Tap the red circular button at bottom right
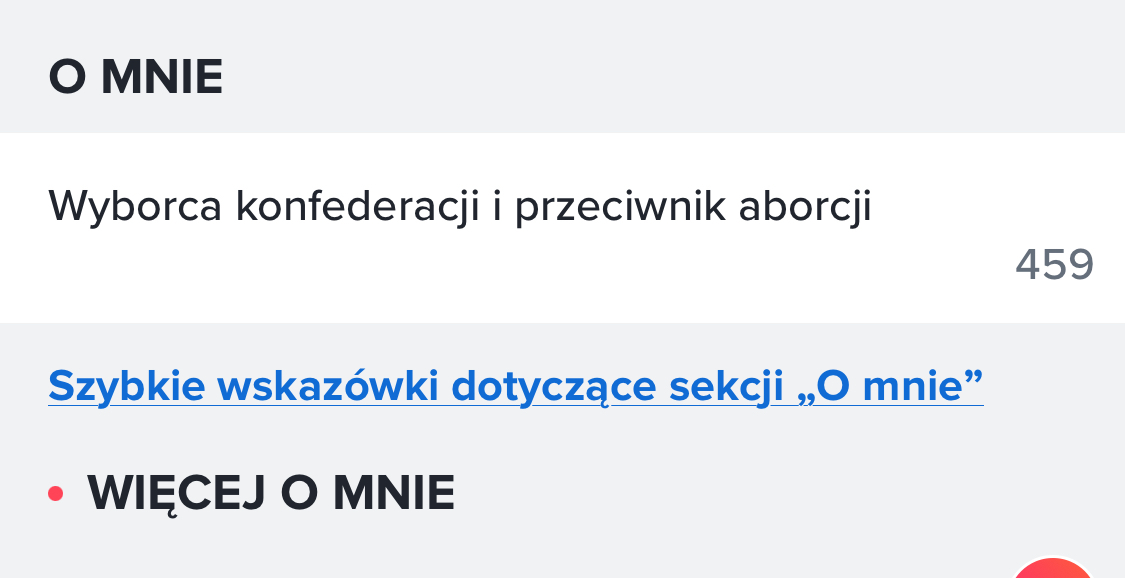 click(x=1053, y=570)
